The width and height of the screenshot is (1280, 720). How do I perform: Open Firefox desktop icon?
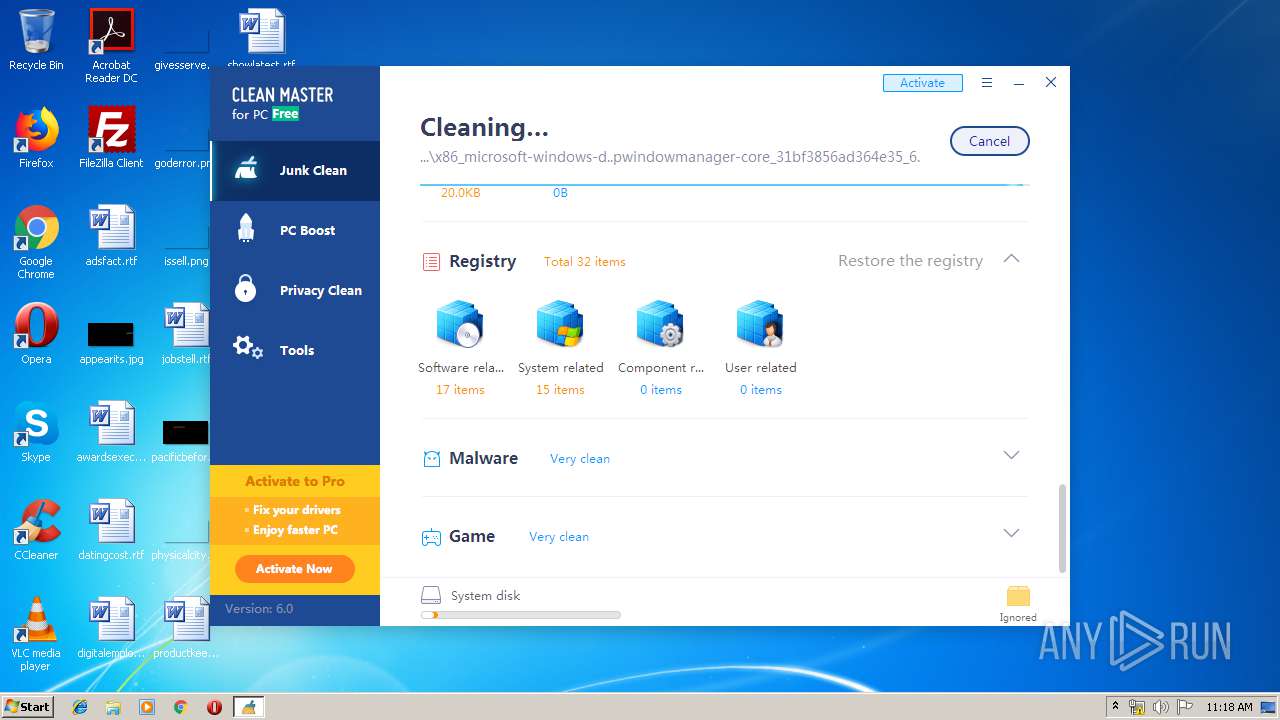pyautogui.click(x=36, y=138)
